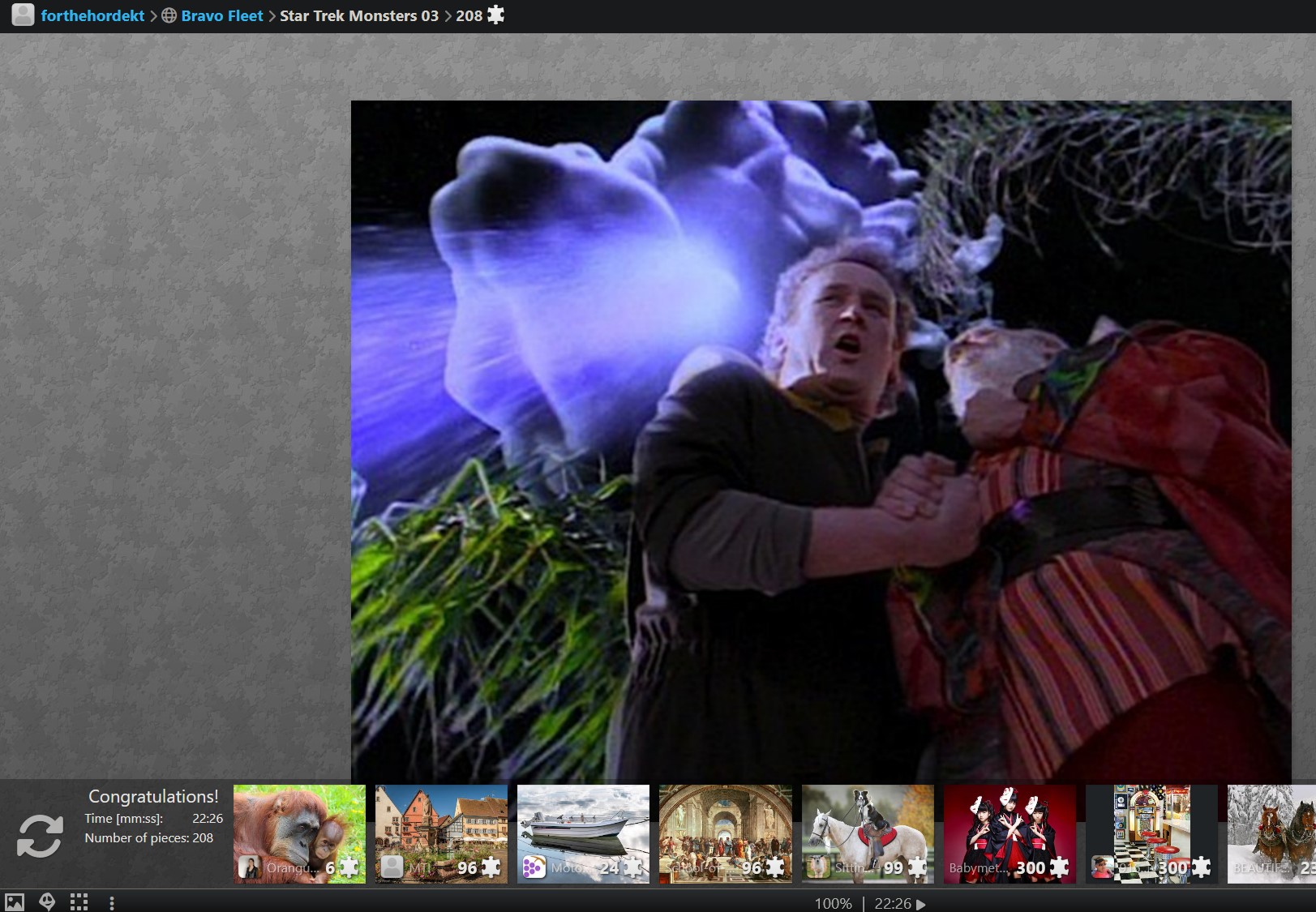Restart the puzzle with the refresh arrows icon

(39, 836)
